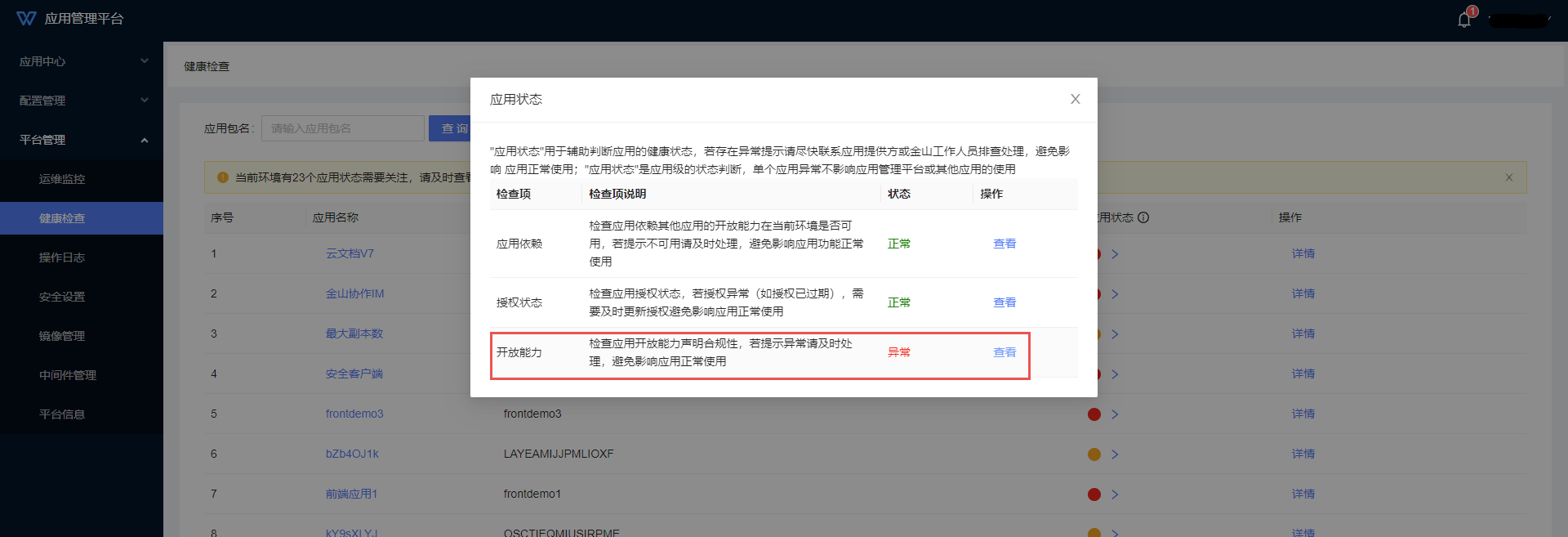
Task: Click orange status dot for bZb4OJ1k row
Action: tap(1094, 454)
